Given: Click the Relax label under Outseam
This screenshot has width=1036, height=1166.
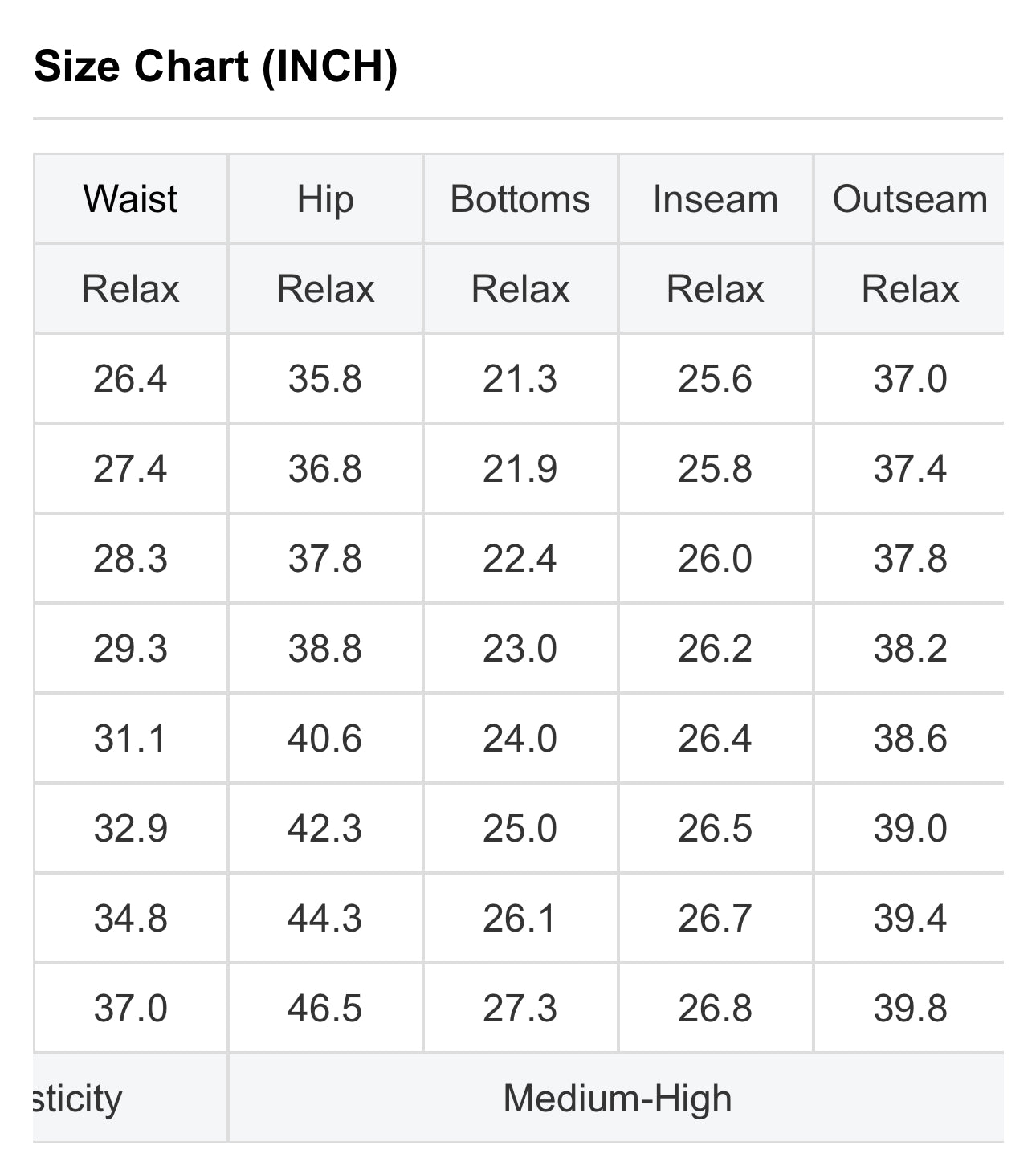Looking at the screenshot, I should (911, 289).
